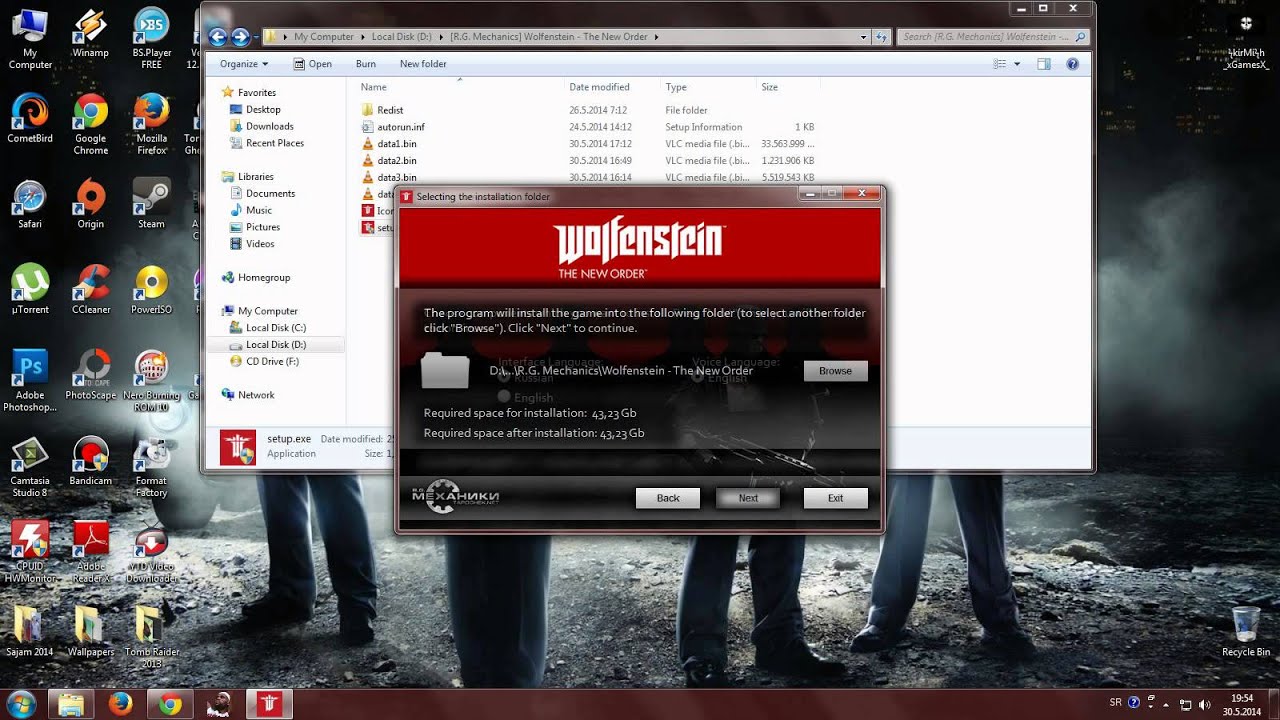Open the Windows Start menu

pyautogui.click(x=21, y=704)
